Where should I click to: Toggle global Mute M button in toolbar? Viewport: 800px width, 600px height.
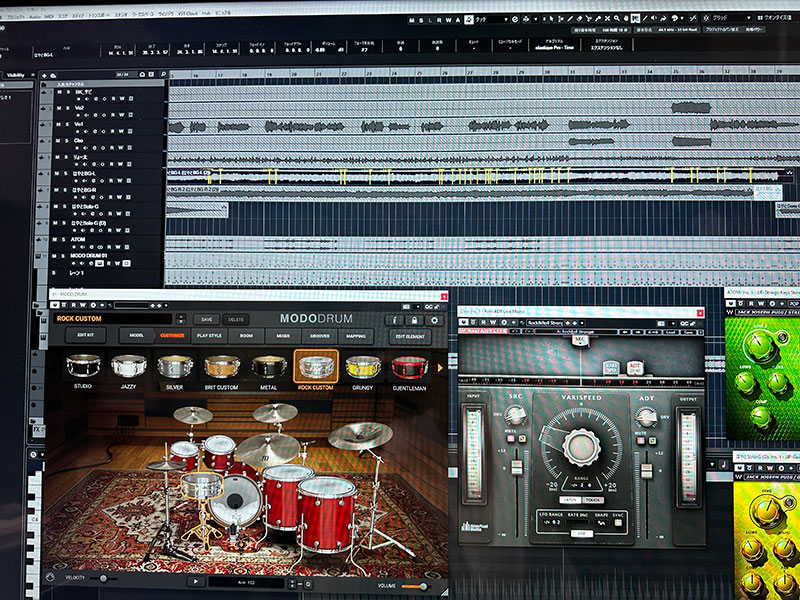[x=411, y=20]
